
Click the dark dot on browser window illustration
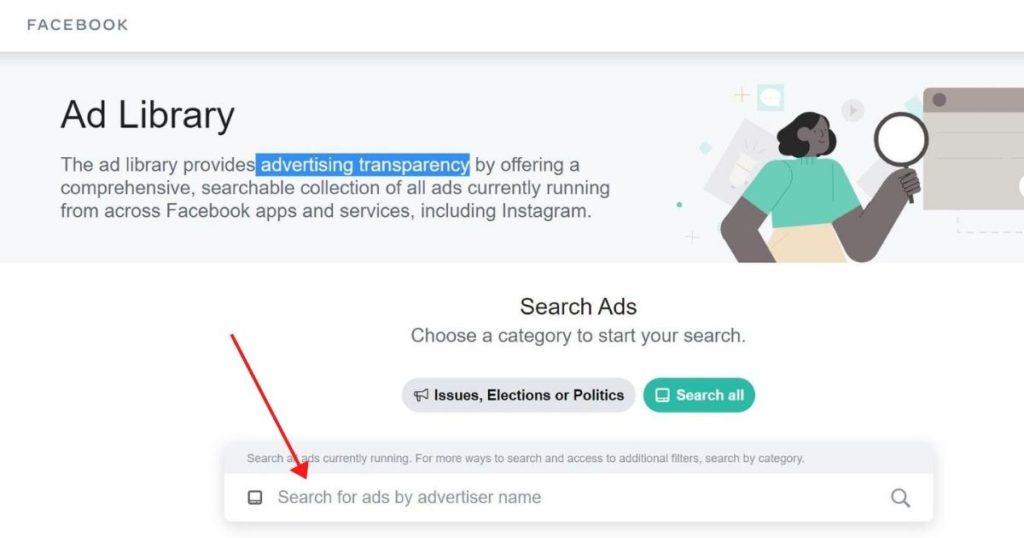[939, 100]
